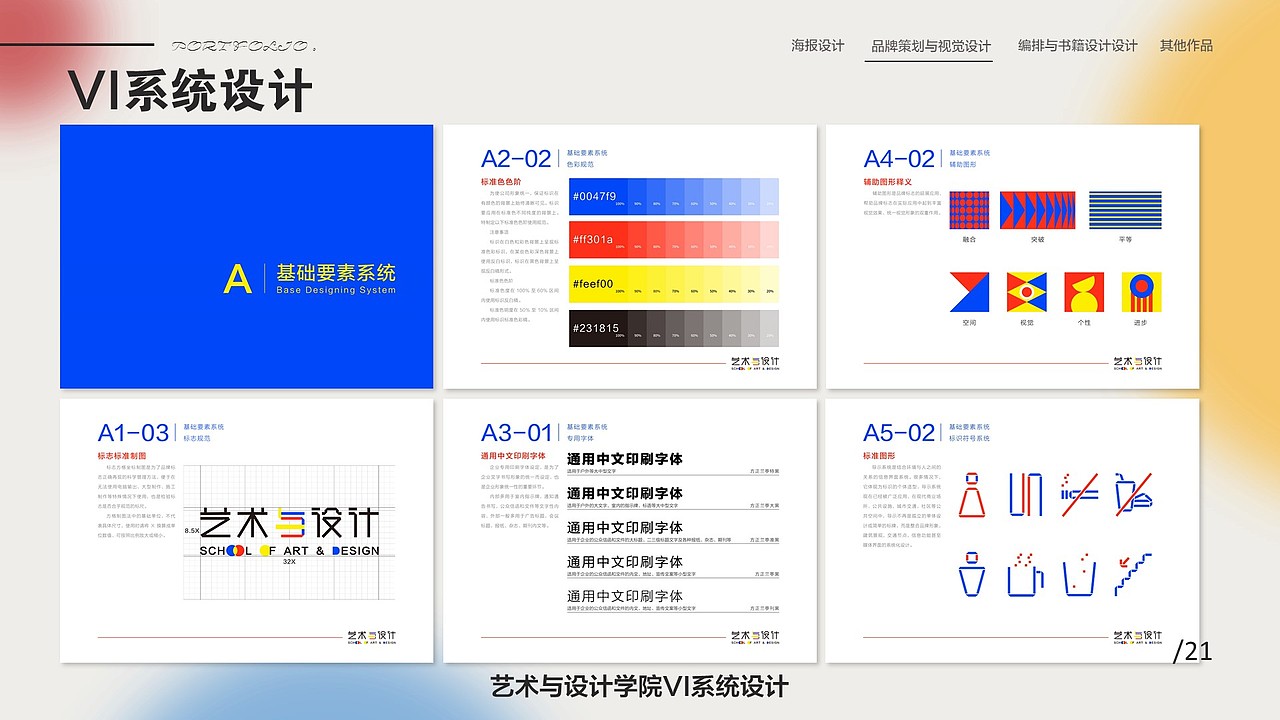The width and height of the screenshot is (1280, 720).
Task: Click the no food and drink pictogram
Action: [1133, 493]
